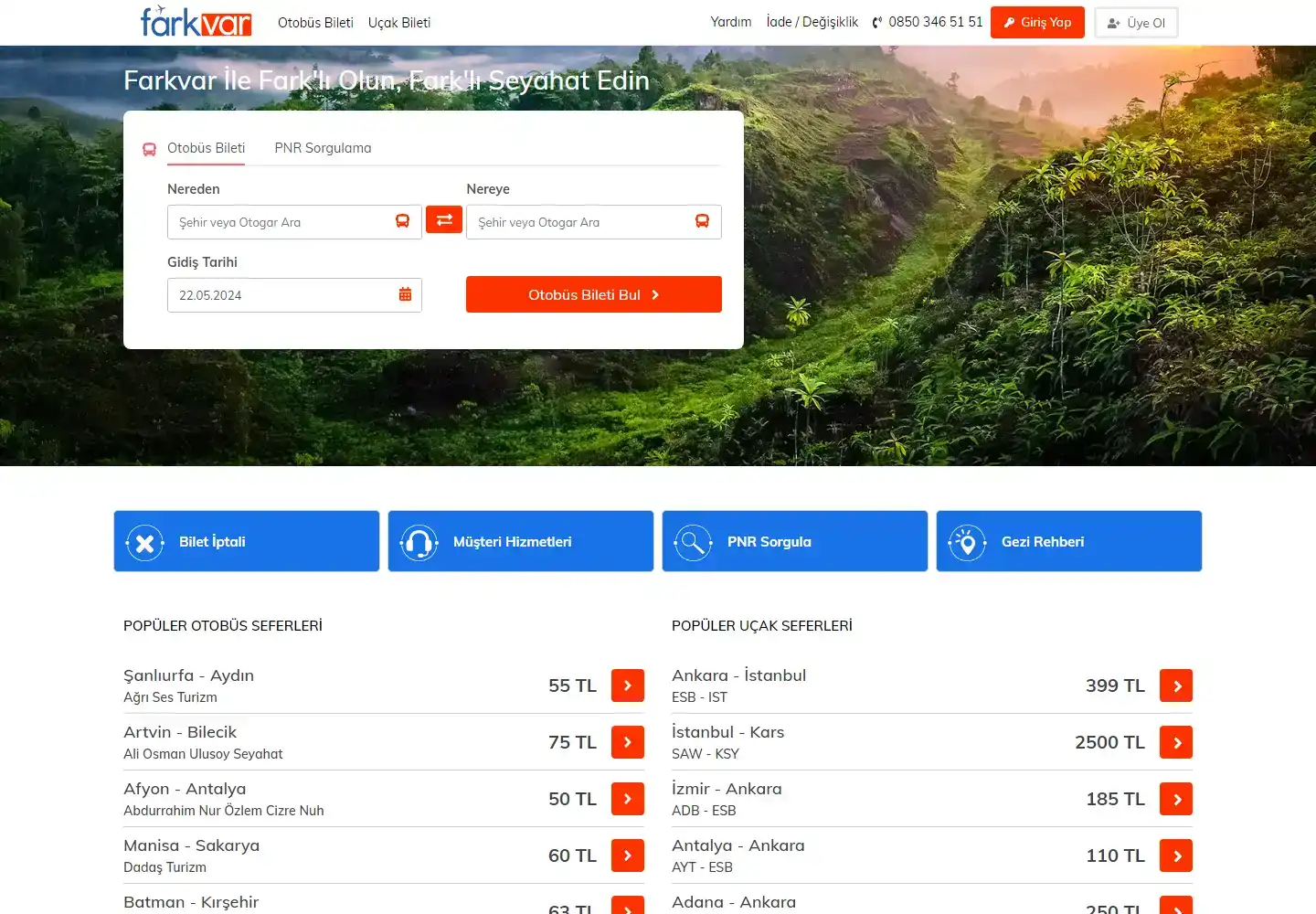Click Abdurrahim Nur Özlem Cizre Nuh name
Viewport: 1316px width, 914px height.
click(224, 811)
